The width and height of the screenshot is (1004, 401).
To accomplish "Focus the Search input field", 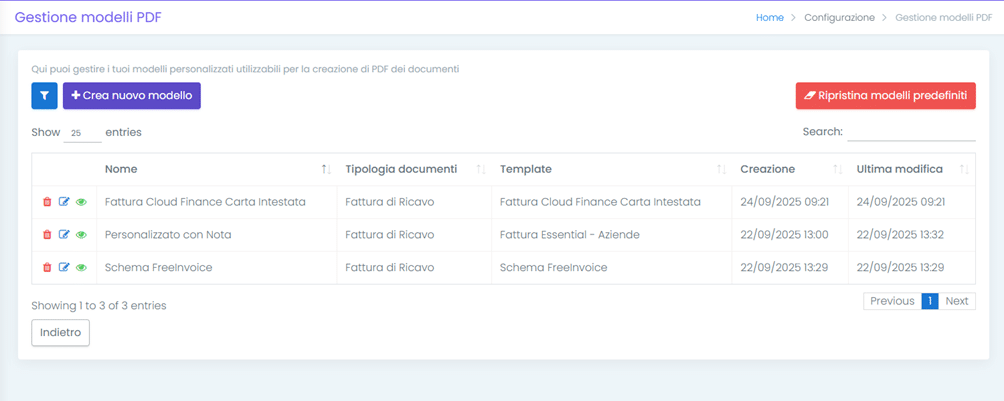I will pyautogui.click(x=911, y=132).
